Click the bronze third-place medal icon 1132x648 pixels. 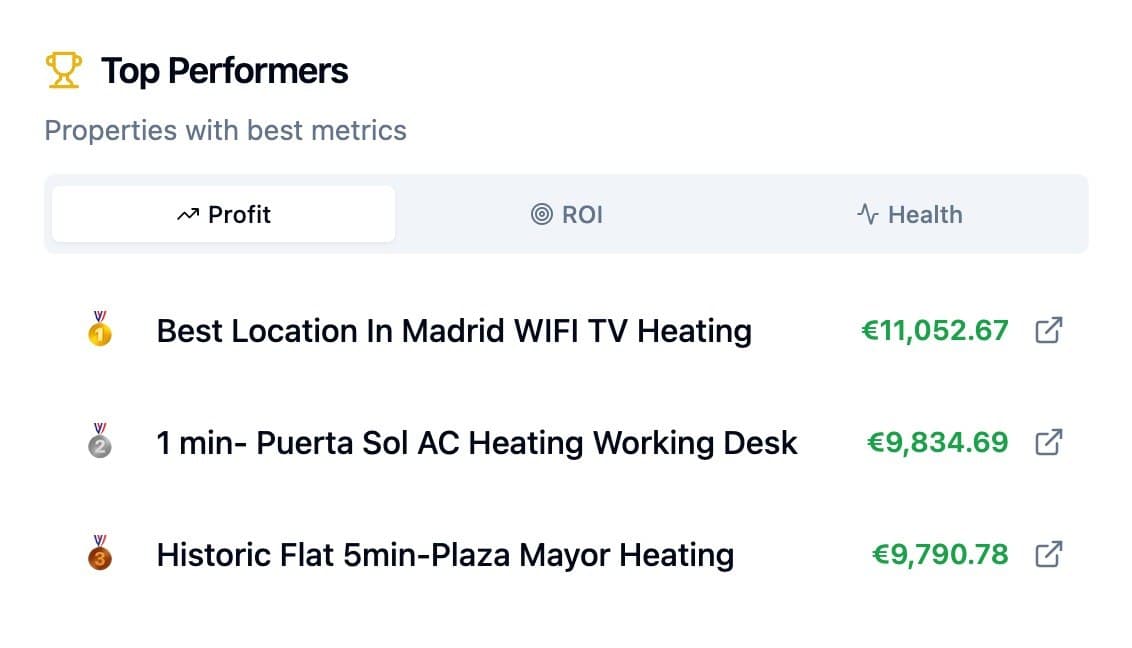coord(100,553)
